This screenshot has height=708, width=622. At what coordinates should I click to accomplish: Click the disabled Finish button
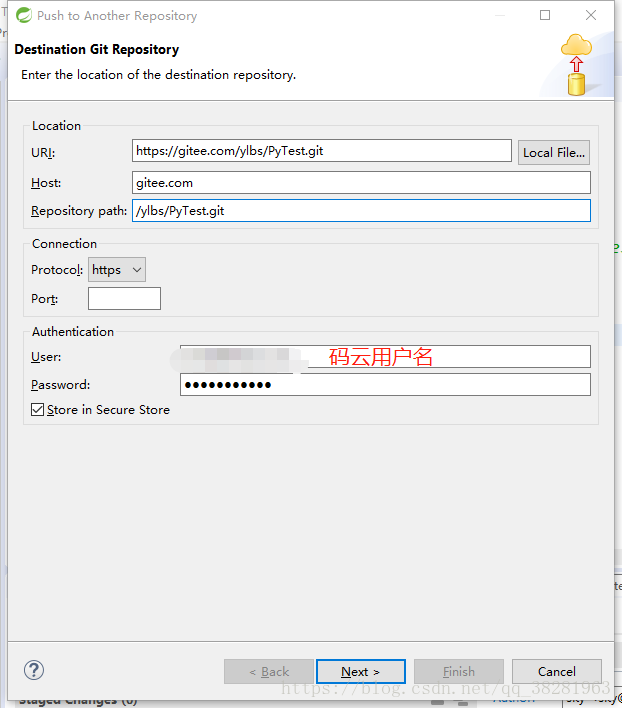(459, 671)
